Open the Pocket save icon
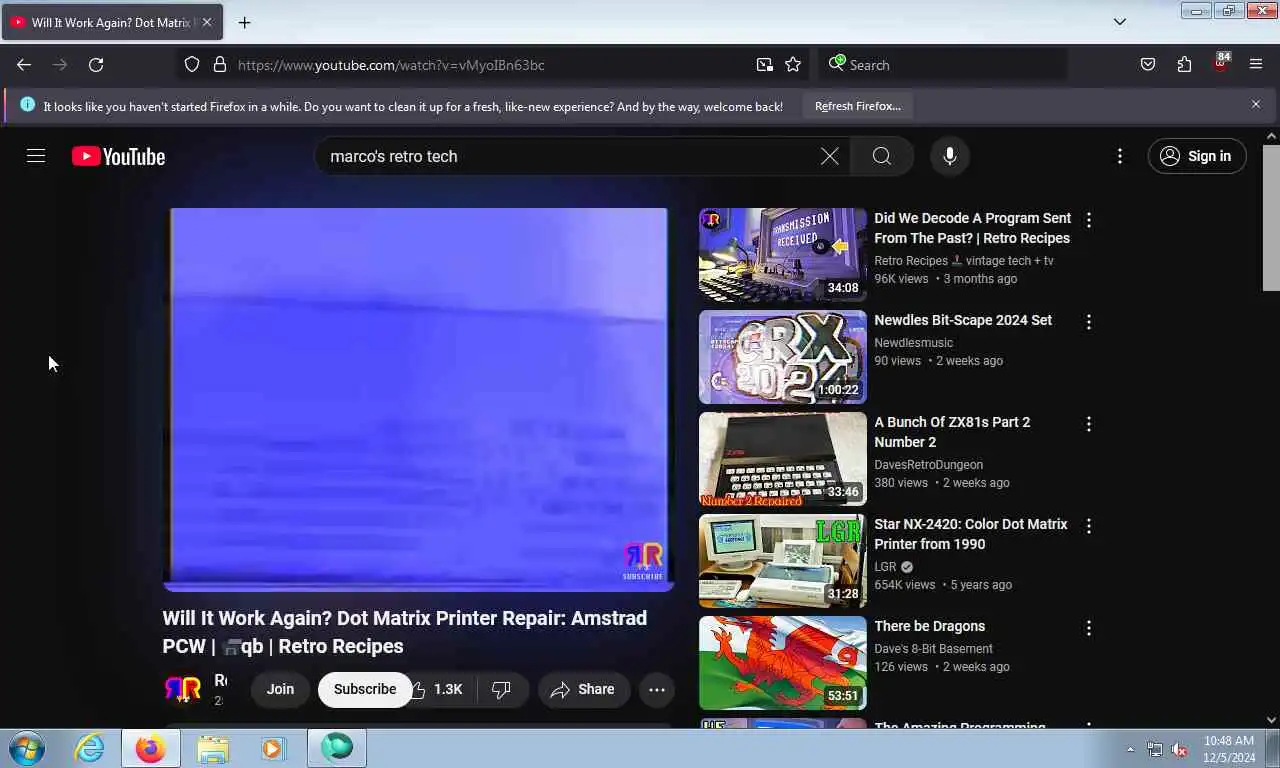The width and height of the screenshot is (1280, 768). click(x=1148, y=65)
